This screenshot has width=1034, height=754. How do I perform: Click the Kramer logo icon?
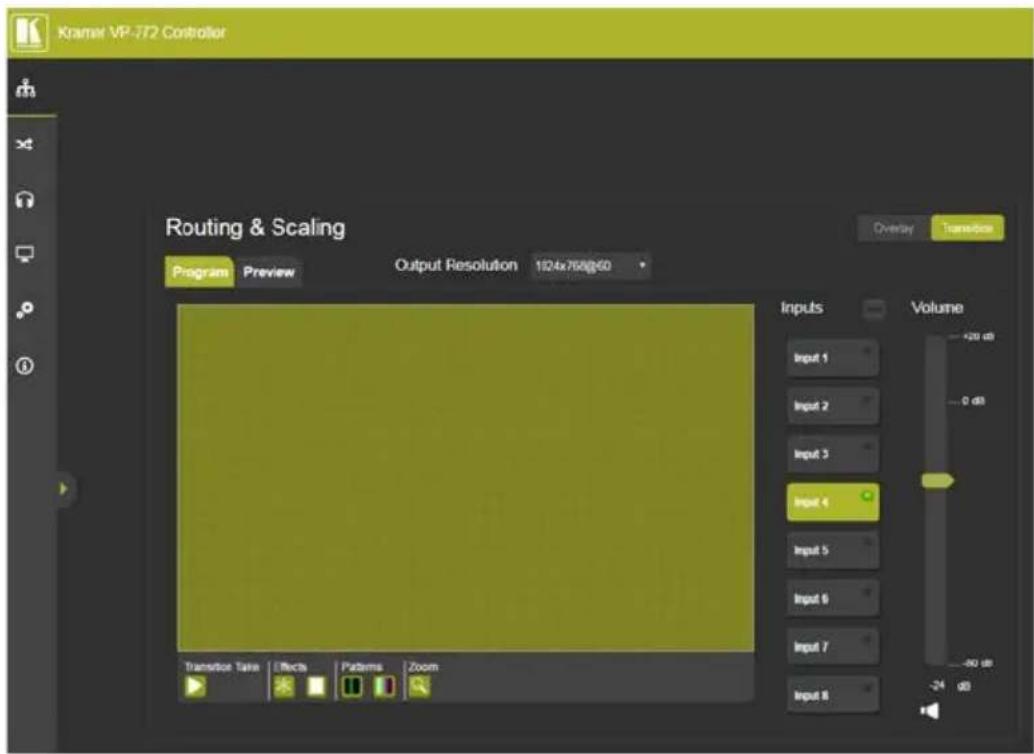28,32
